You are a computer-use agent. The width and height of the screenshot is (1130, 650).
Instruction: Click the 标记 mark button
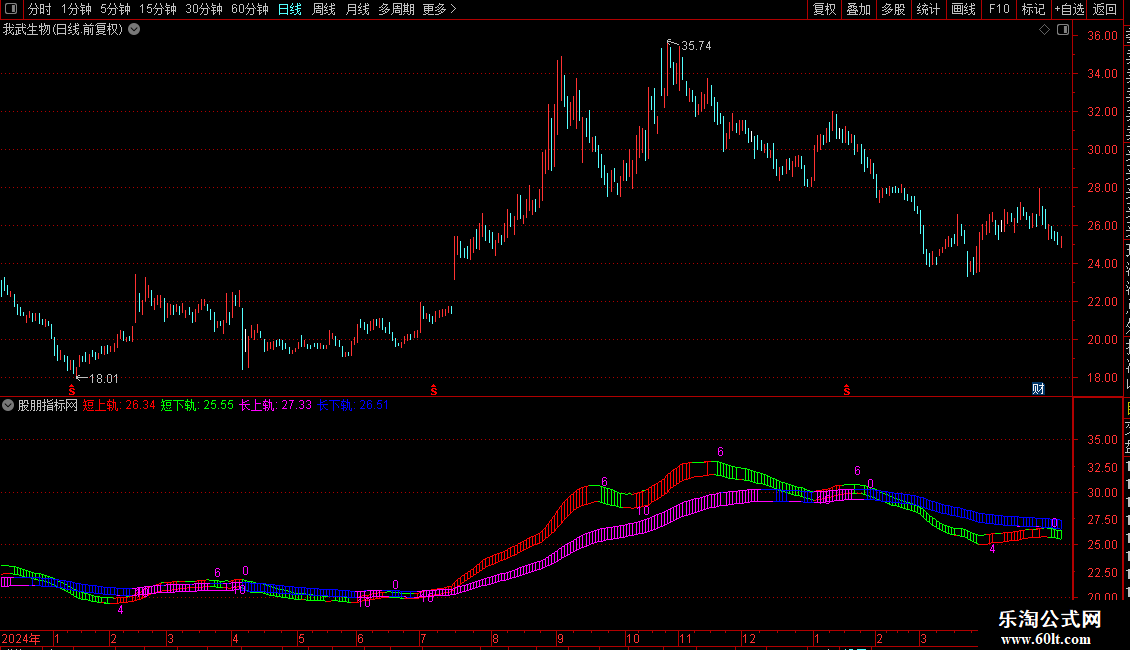(x=1033, y=9)
